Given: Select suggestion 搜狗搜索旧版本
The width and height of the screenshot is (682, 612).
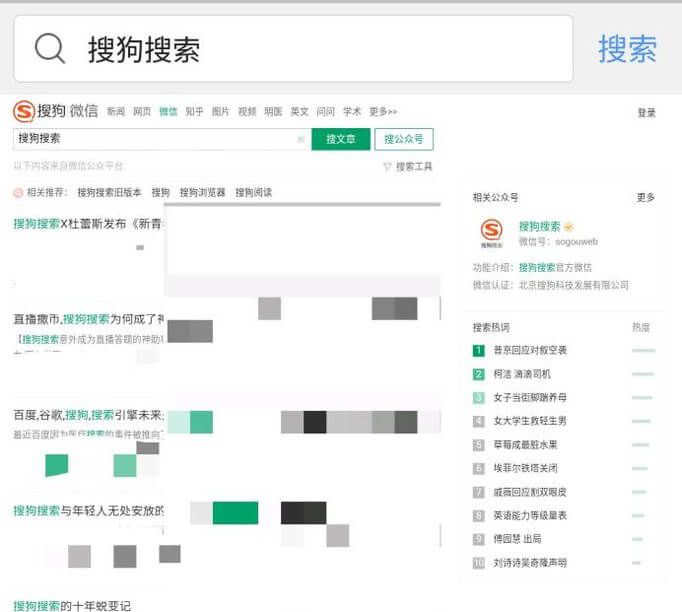Looking at the screenshot, I should [x=110, y=192].
